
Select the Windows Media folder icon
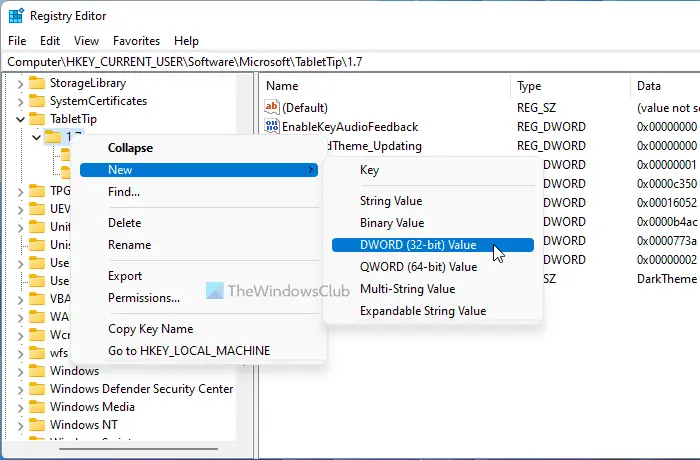click(x=37, y=406)
